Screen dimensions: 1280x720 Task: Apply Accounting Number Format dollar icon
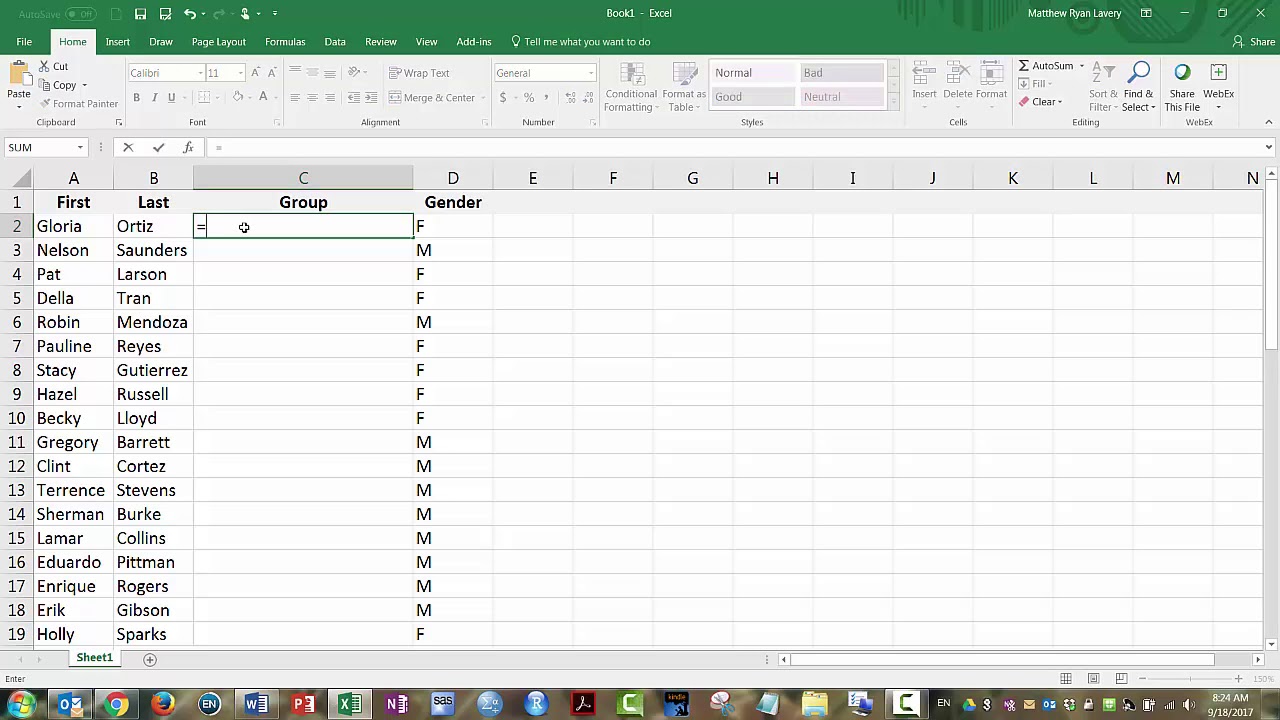tap(503, 97)
